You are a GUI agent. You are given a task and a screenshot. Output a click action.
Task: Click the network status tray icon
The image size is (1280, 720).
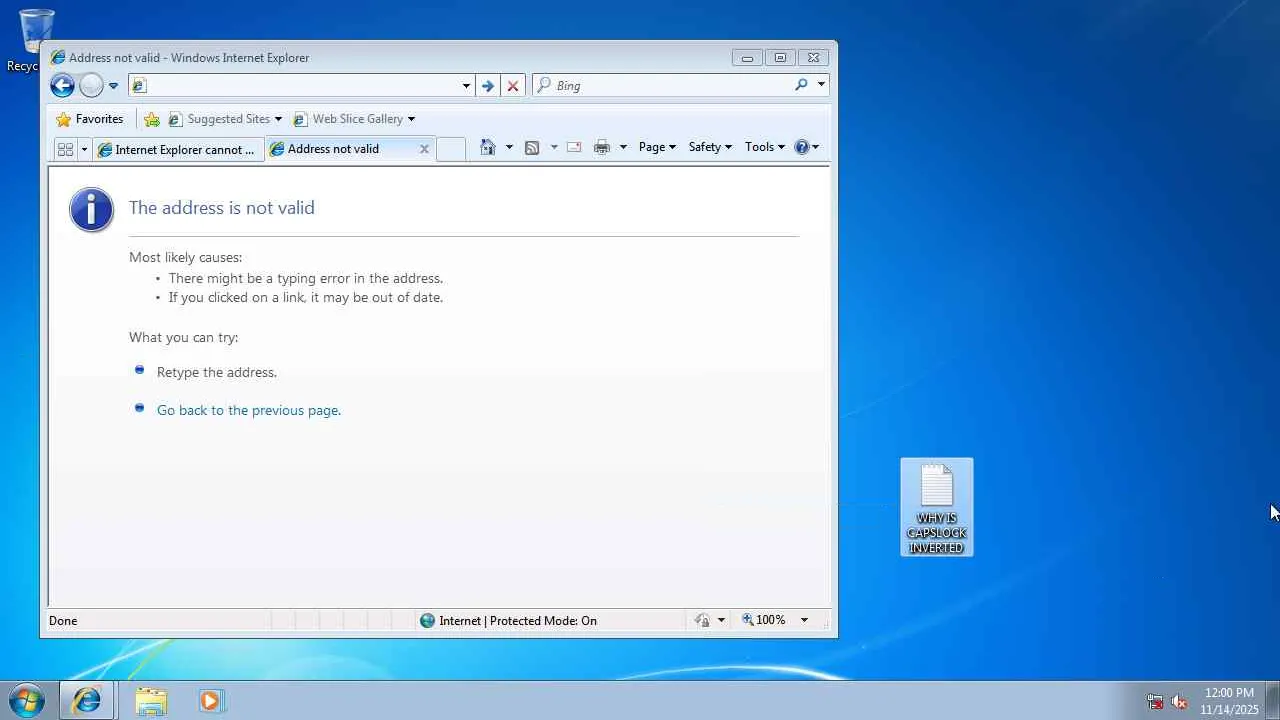1155,701
